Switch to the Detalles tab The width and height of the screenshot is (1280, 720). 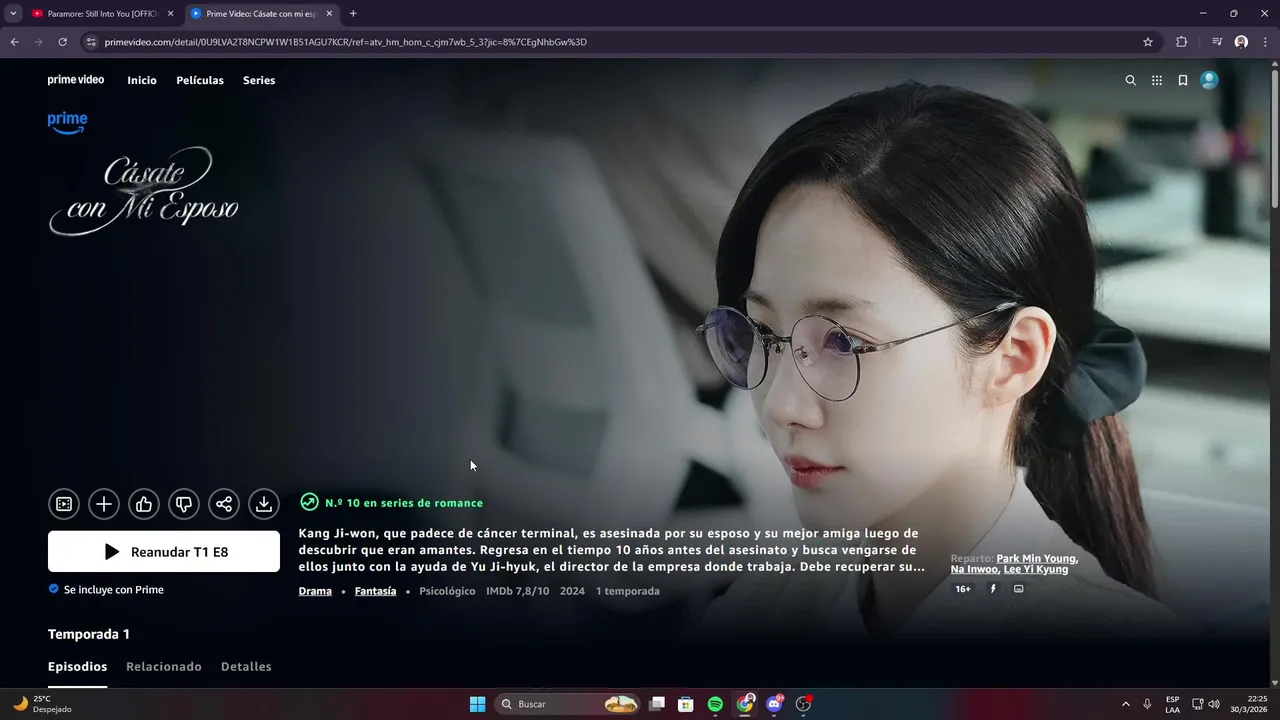pyautogui.click(x=246, y=666)
